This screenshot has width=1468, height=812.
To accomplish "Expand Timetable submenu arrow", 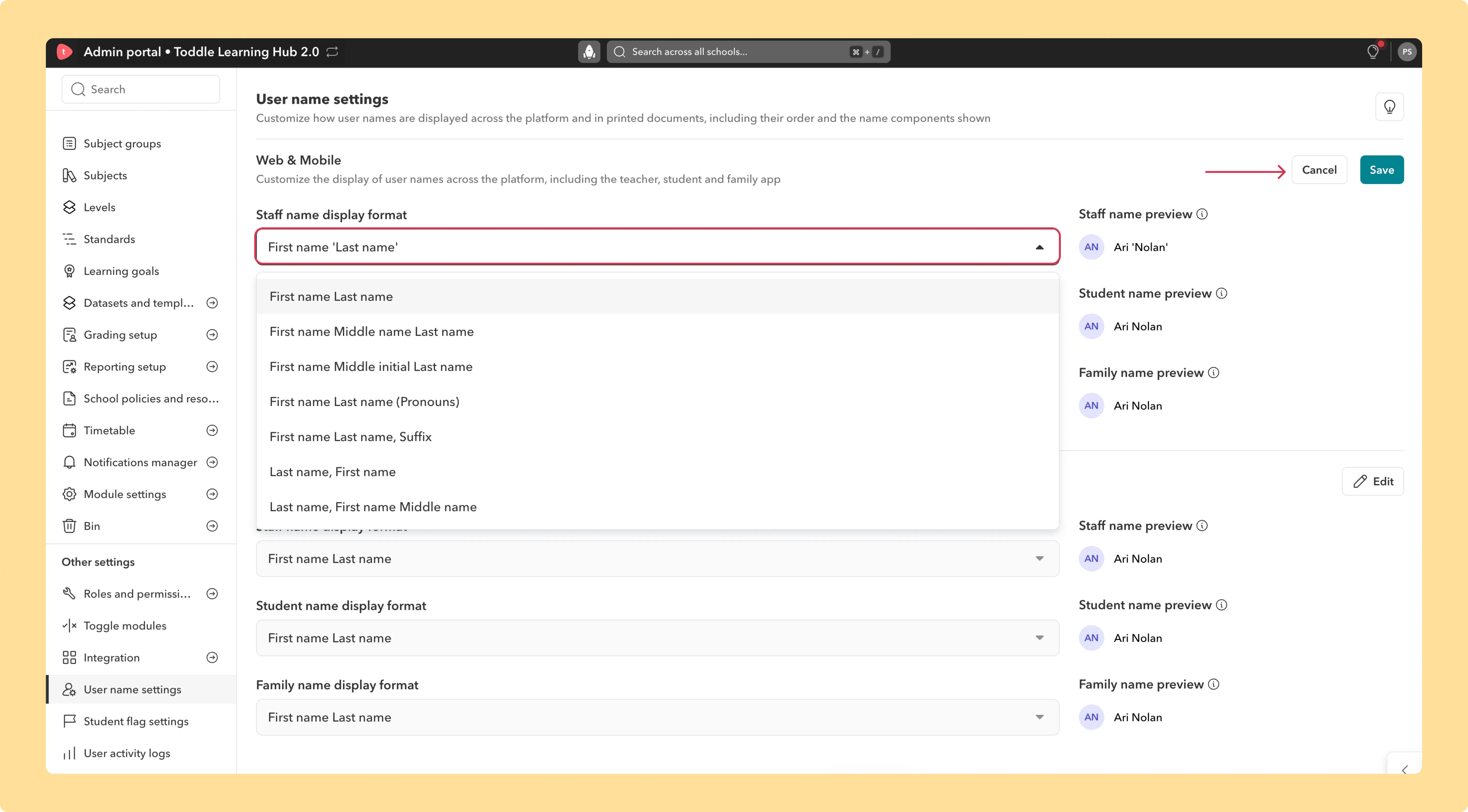I will pos(212,431).
